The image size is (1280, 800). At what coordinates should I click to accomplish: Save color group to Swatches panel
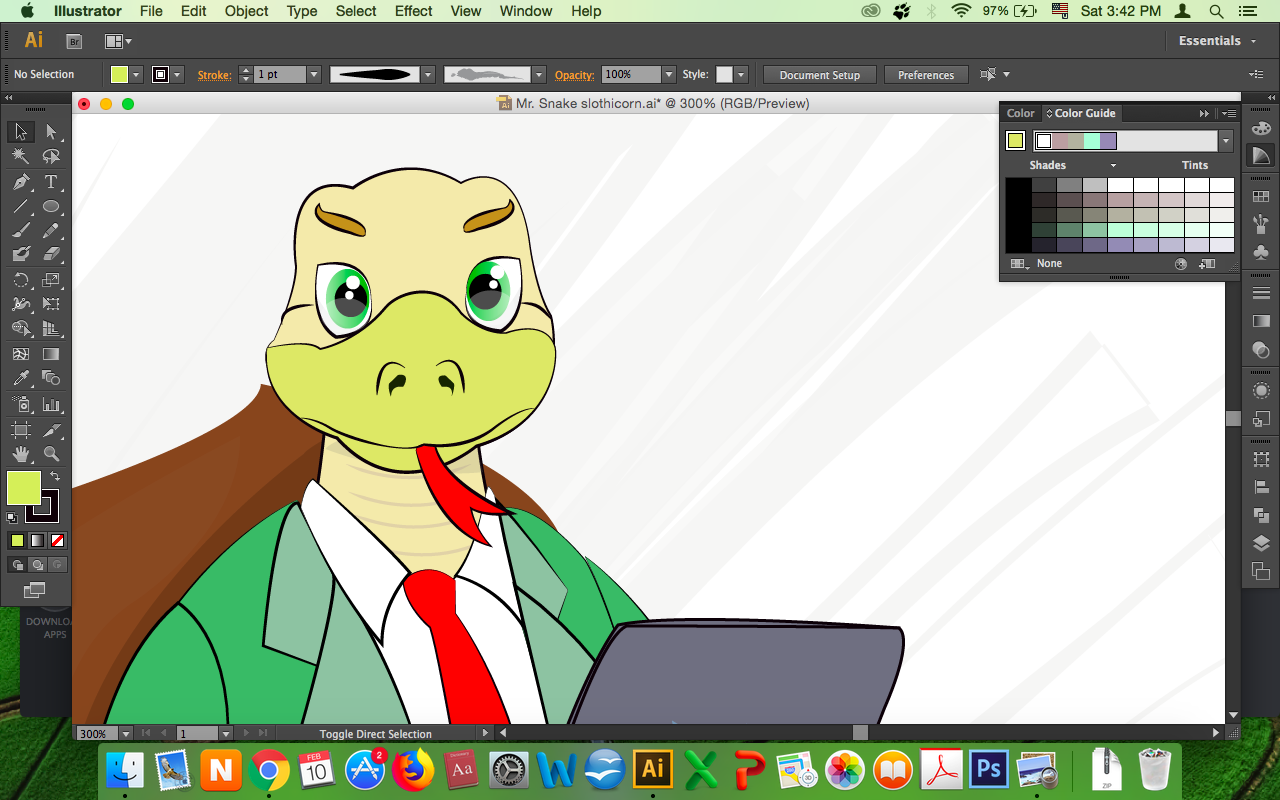pos(1207,264)
